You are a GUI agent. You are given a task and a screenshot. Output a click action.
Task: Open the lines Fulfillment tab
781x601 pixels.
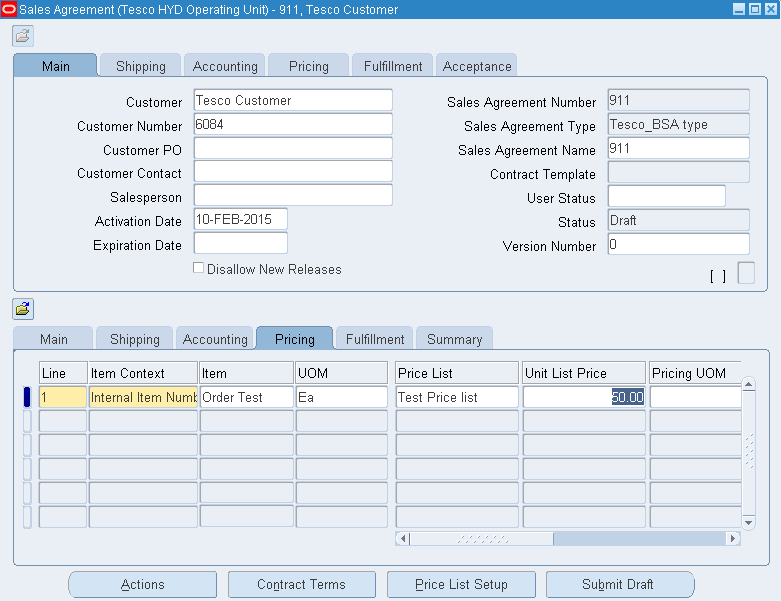pos(375,339)
